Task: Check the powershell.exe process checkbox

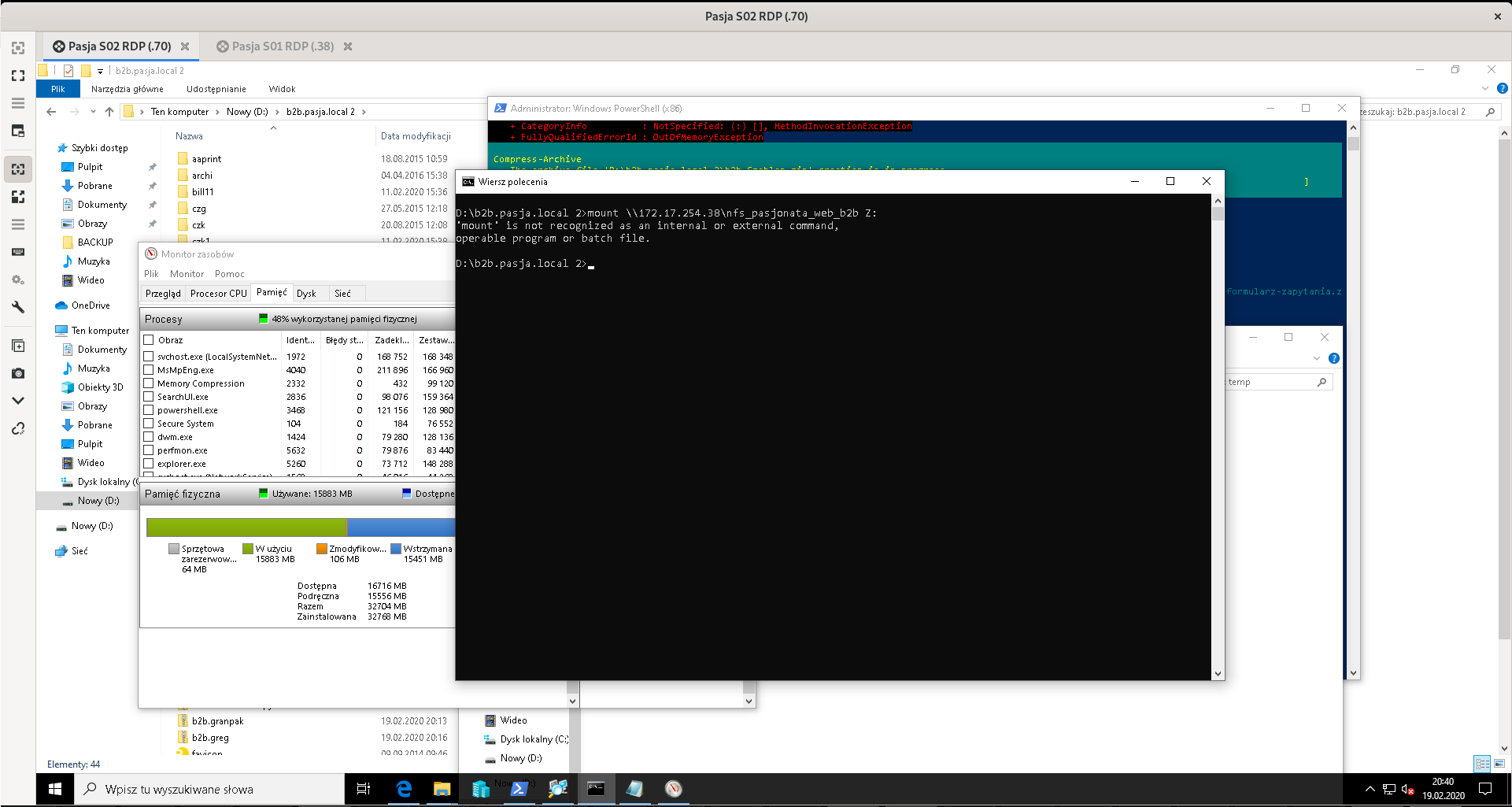Action: pos(148,410)
